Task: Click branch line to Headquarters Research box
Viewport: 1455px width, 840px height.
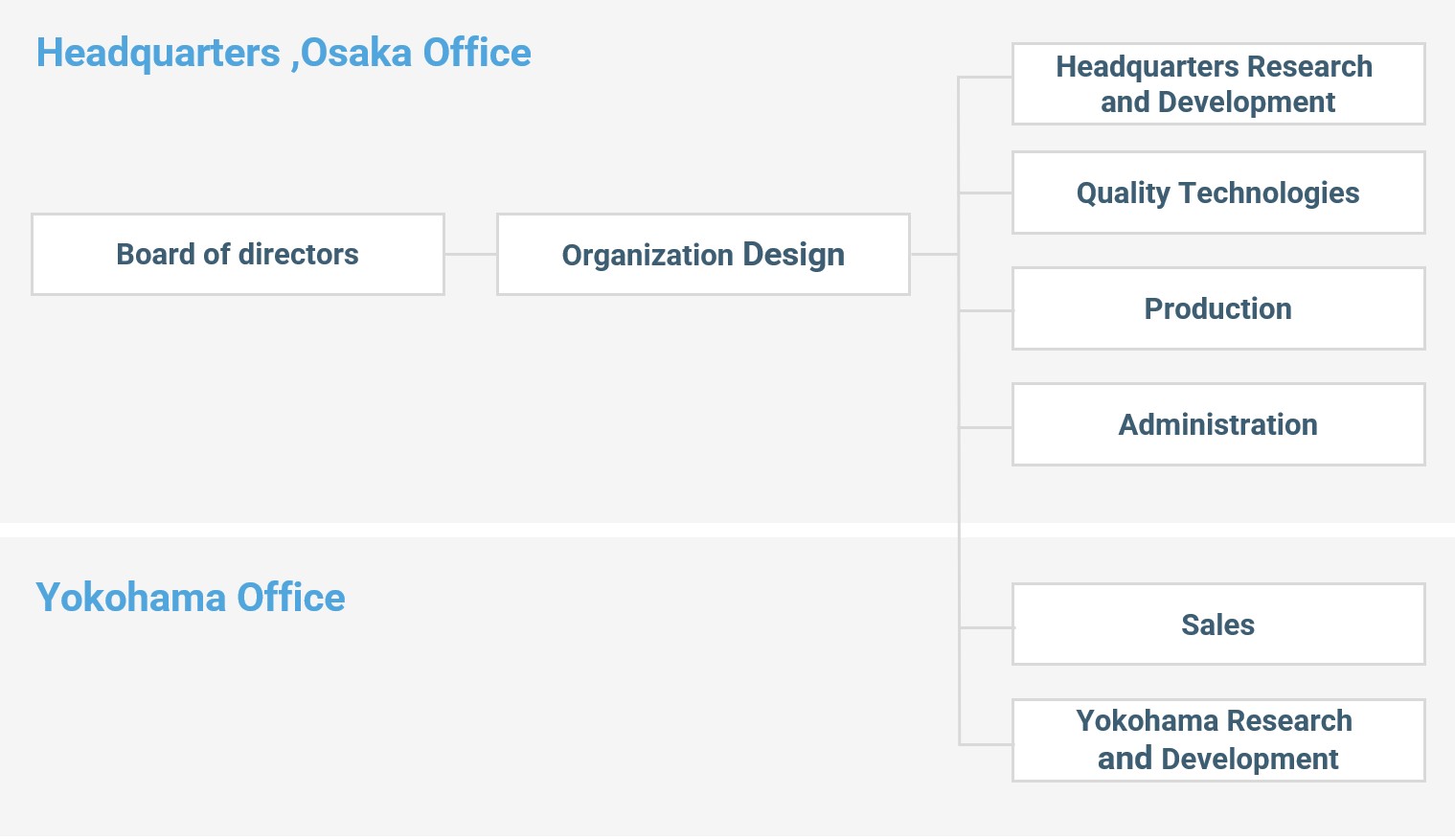Action: pyautogui.click(x=986, y=78)
